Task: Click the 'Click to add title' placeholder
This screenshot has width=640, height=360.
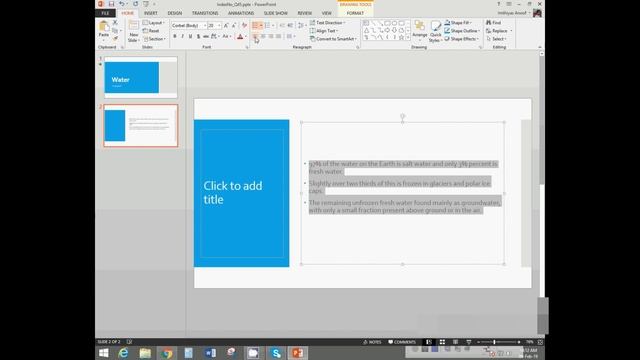Action: 242,193
